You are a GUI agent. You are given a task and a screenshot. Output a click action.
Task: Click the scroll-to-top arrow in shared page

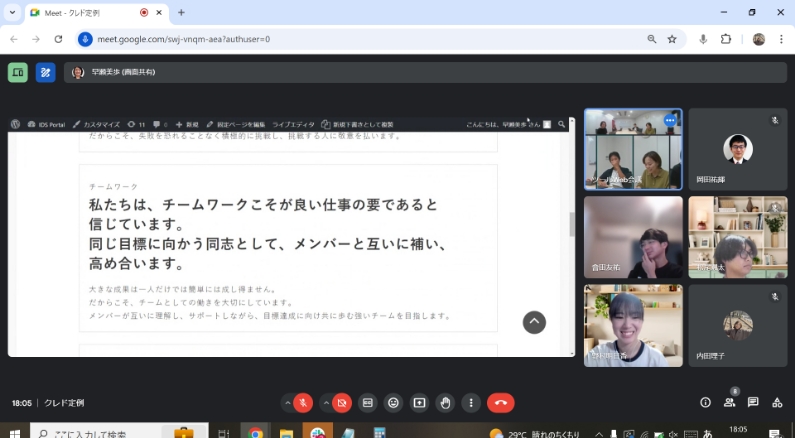(x=534, y=322)
